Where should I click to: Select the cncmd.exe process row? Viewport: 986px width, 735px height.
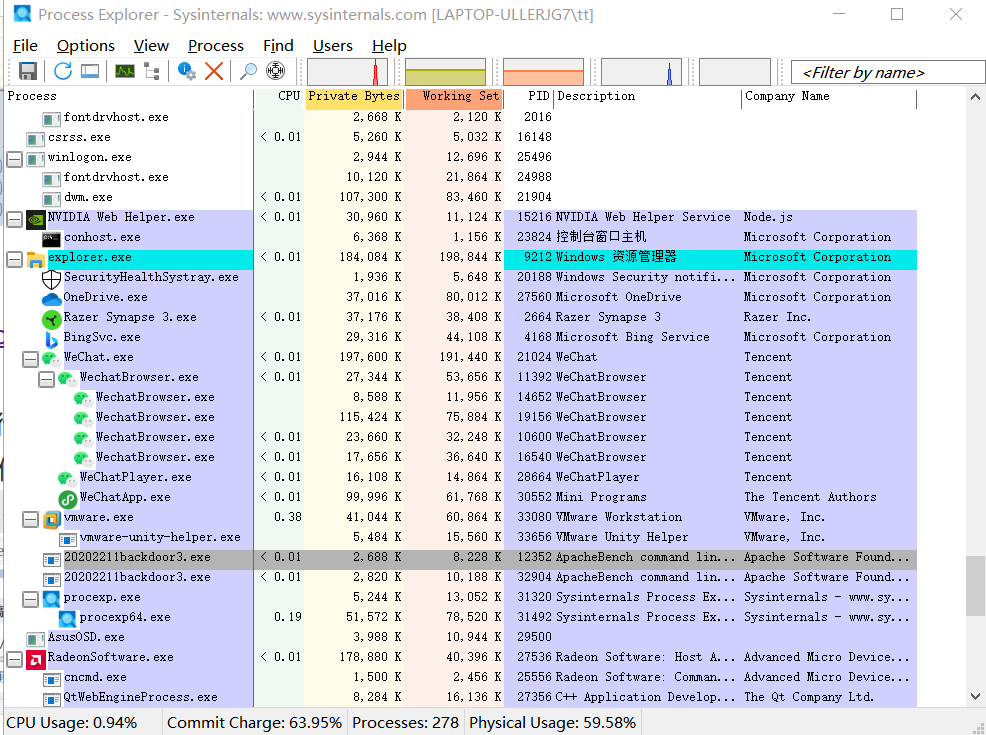pyautogui.click(x=460, y=677)
